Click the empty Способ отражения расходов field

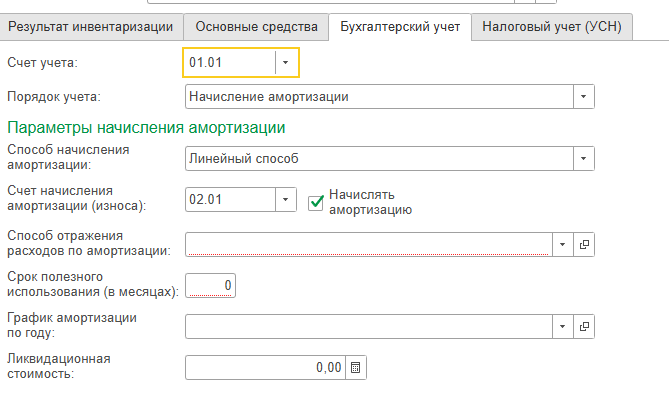point(368,244)
